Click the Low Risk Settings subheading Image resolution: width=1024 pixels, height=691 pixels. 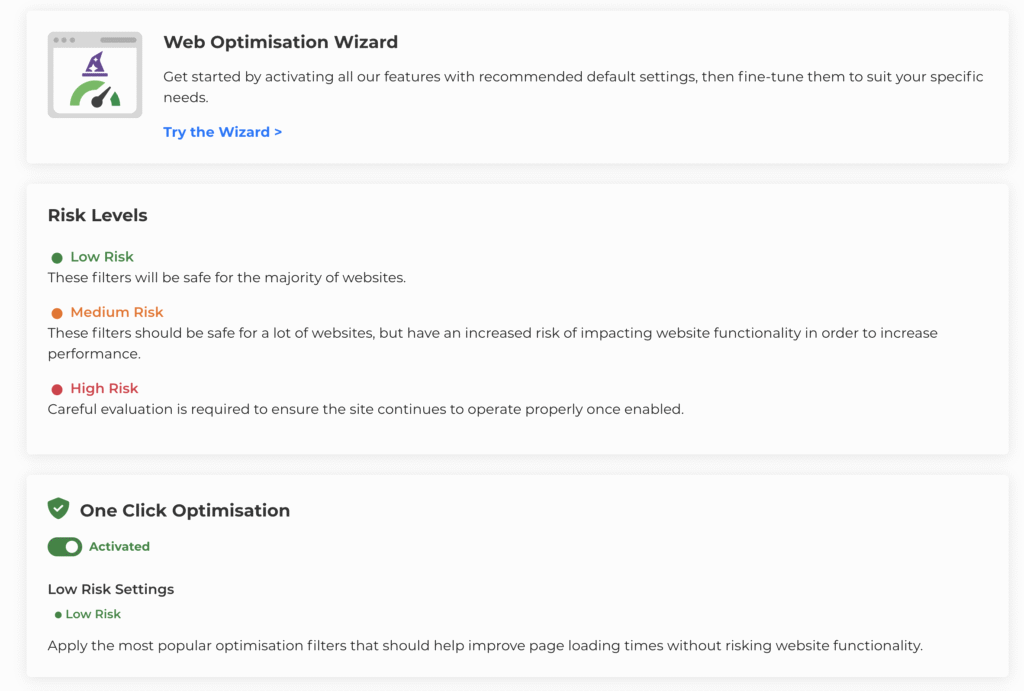(111, 589)
